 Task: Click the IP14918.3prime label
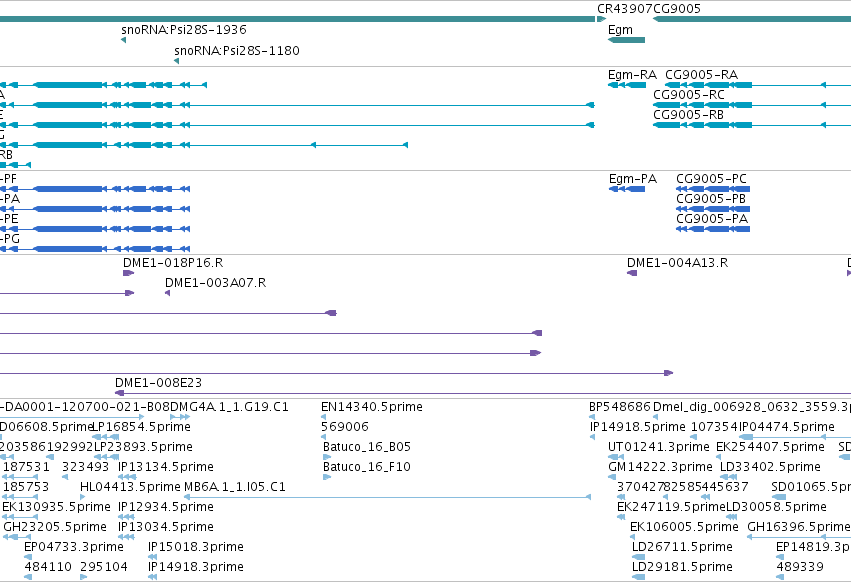point(196,567)
